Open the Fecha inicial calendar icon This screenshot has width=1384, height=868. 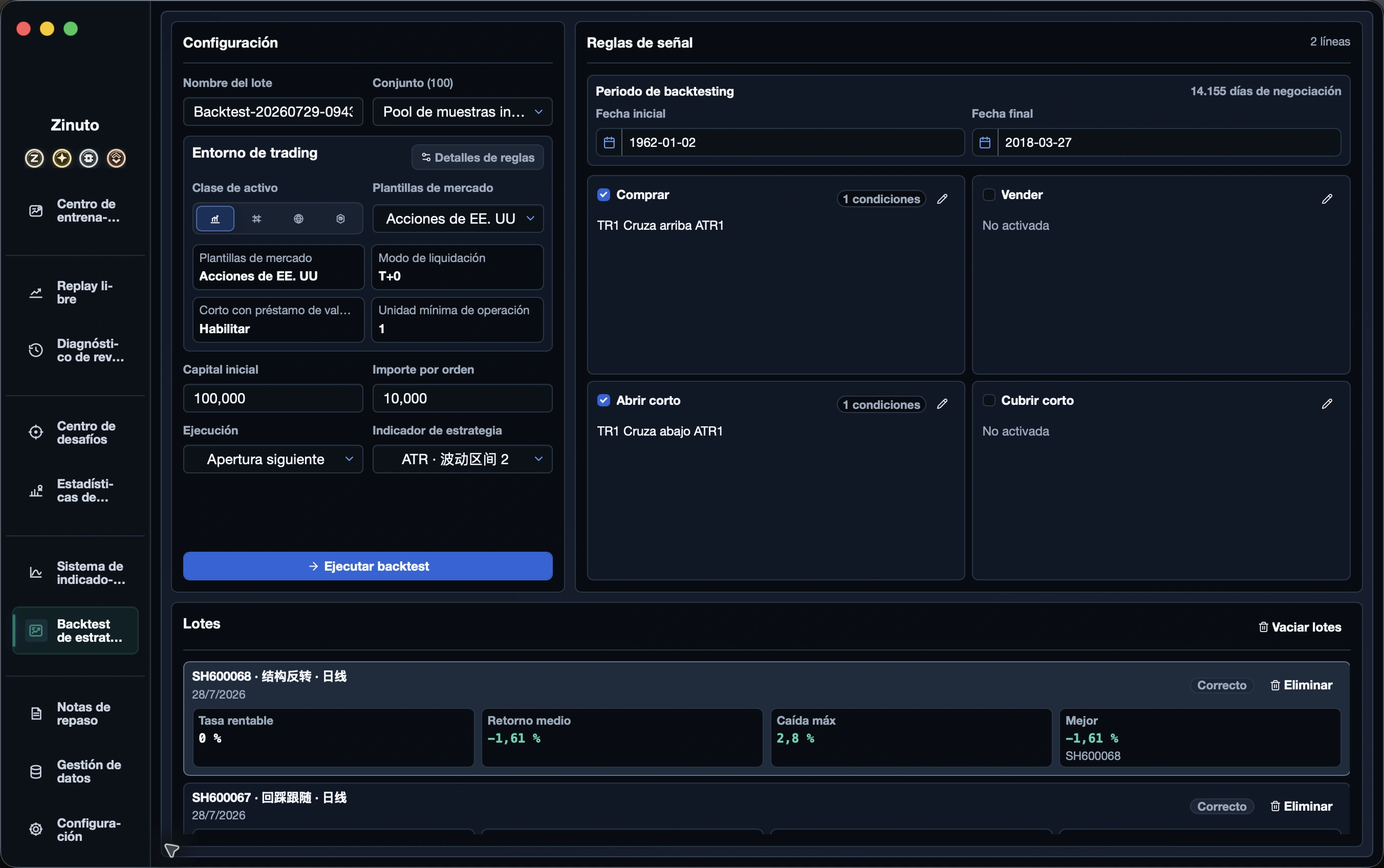(609, 142)
